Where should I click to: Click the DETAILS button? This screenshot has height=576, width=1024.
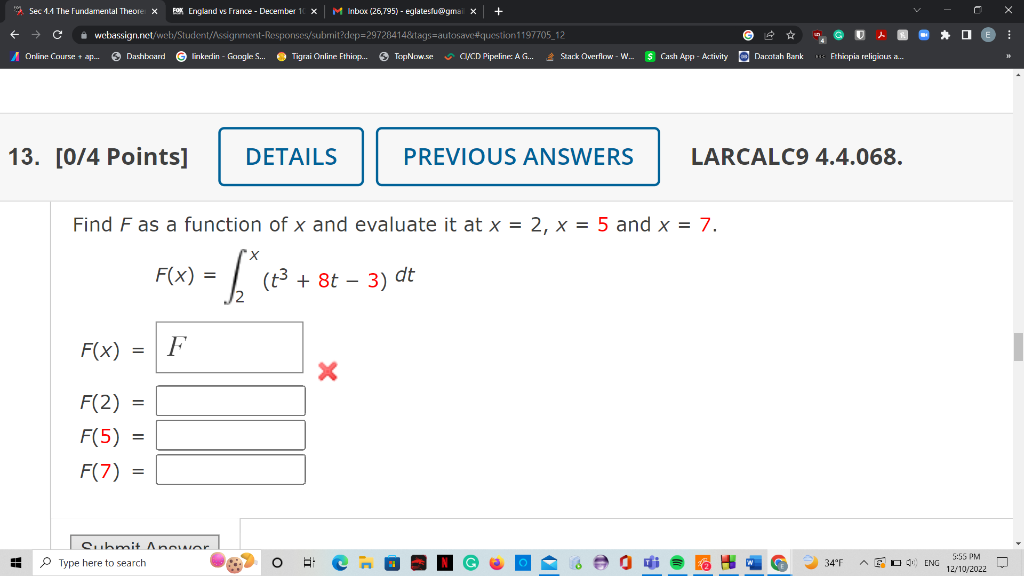pos(290,157)
